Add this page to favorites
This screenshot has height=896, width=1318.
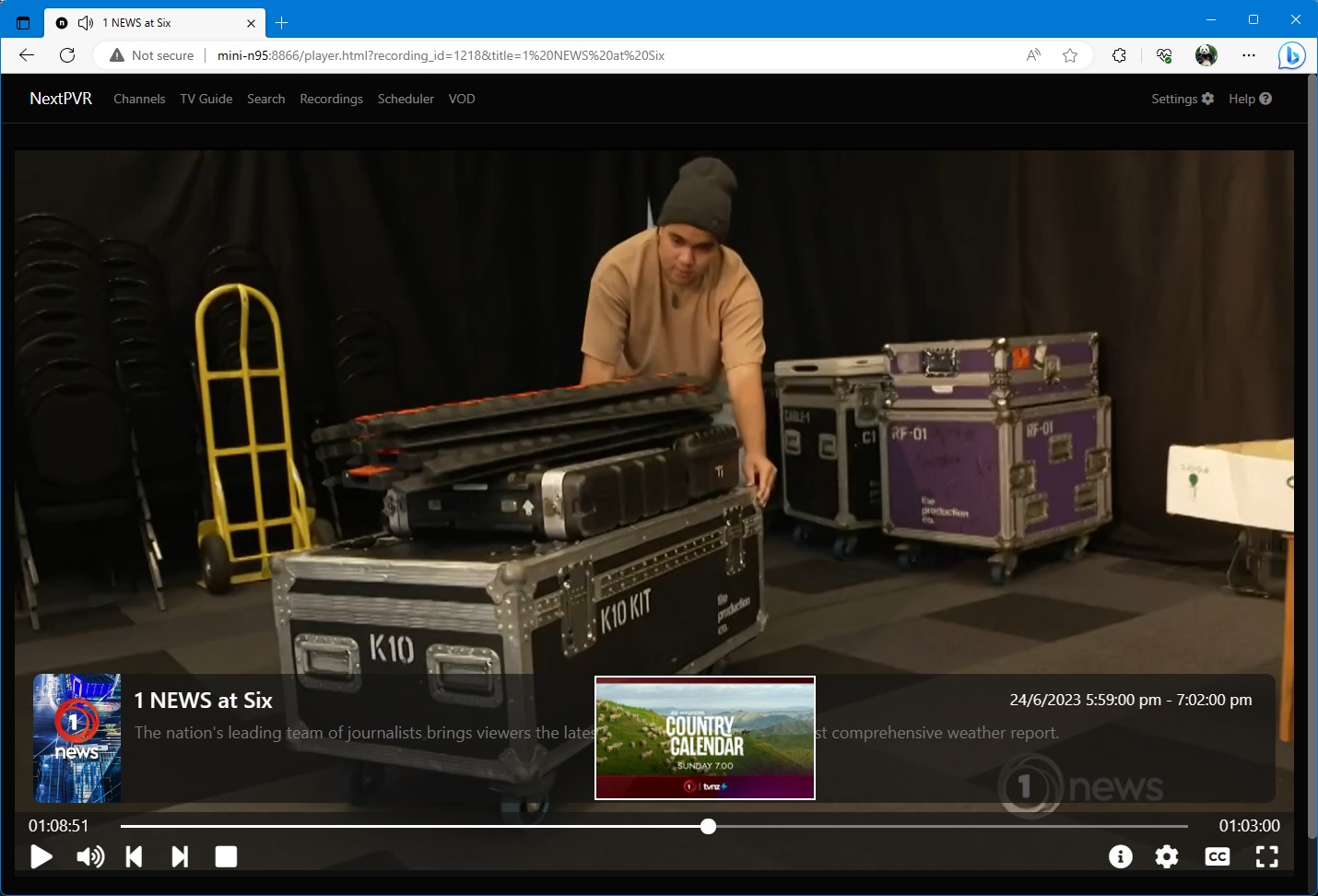click(x=1070, y=55)
